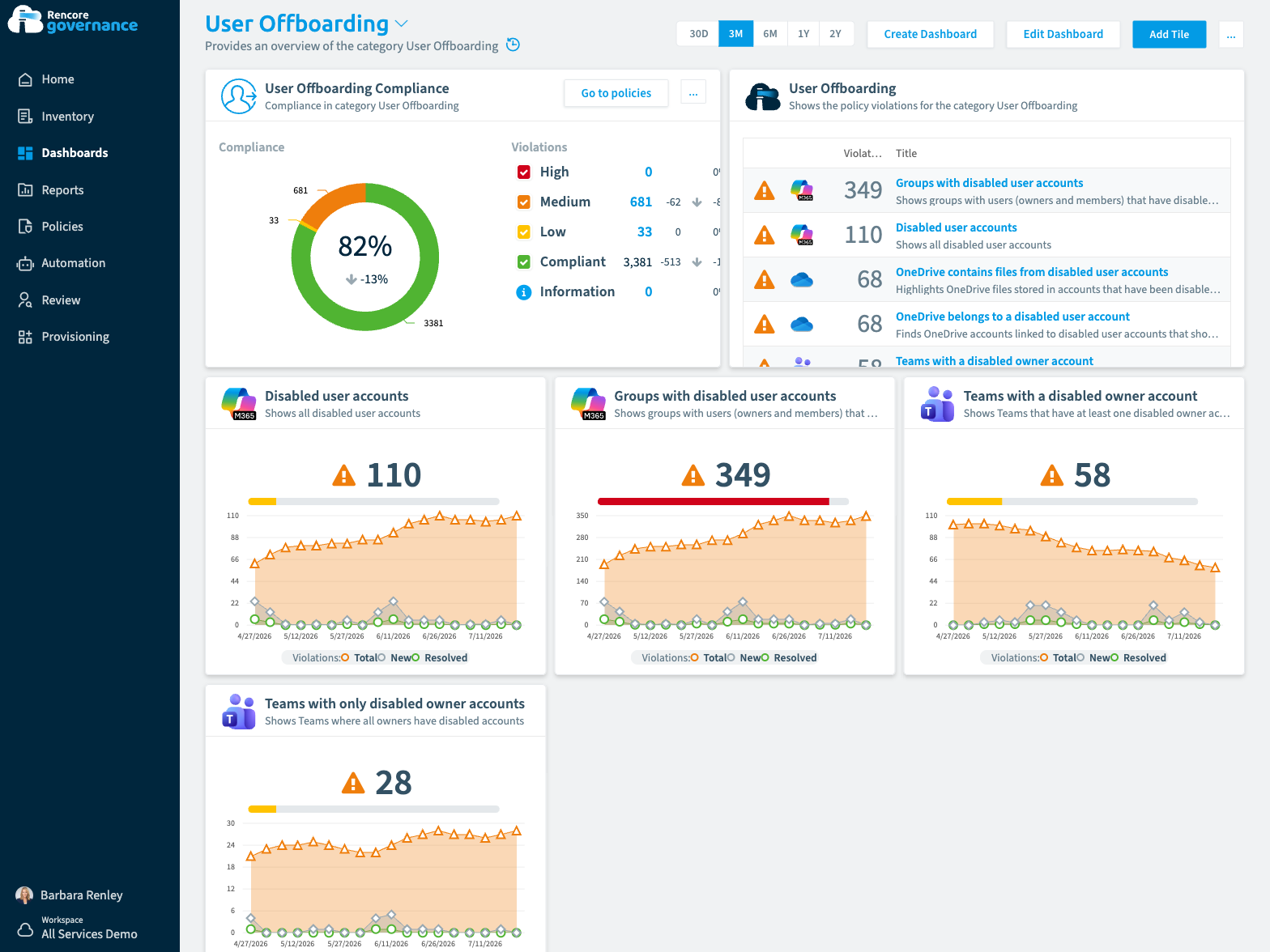The image size is (1270, 952).
Task: Select the 6M time range
Action: point(770,34)
